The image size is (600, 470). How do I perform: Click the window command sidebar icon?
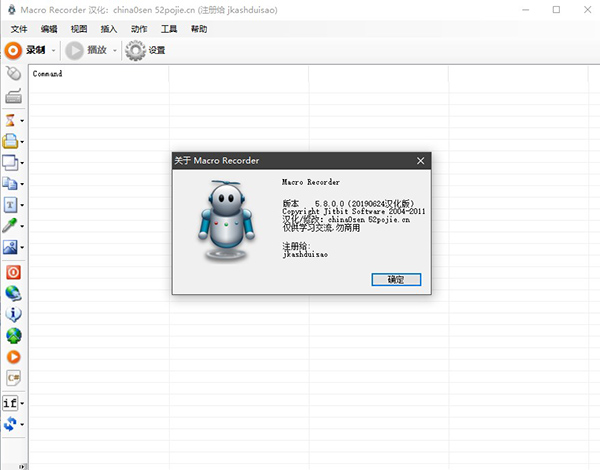(x=10, y=163)
